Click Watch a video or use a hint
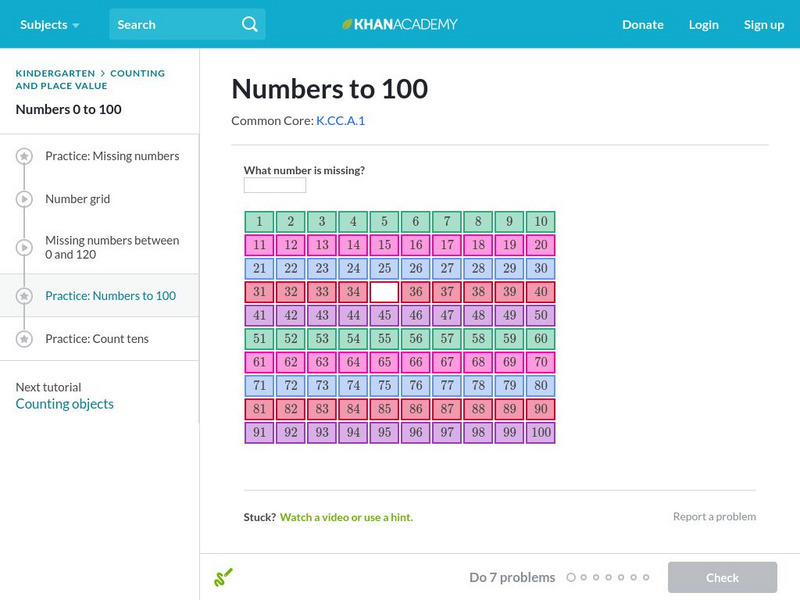Viewport: 800px width, 600px height. tap(346, 517)
